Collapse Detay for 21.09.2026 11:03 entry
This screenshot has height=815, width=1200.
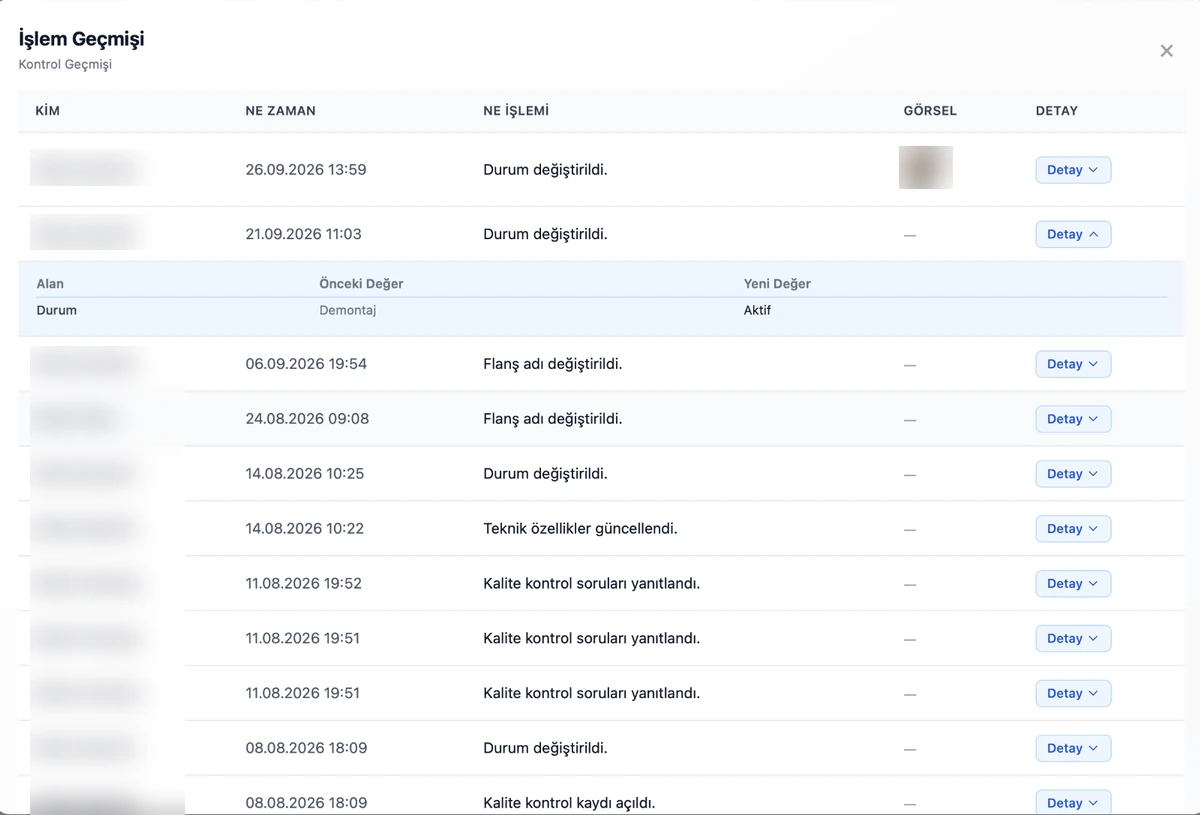point(1073,234)
